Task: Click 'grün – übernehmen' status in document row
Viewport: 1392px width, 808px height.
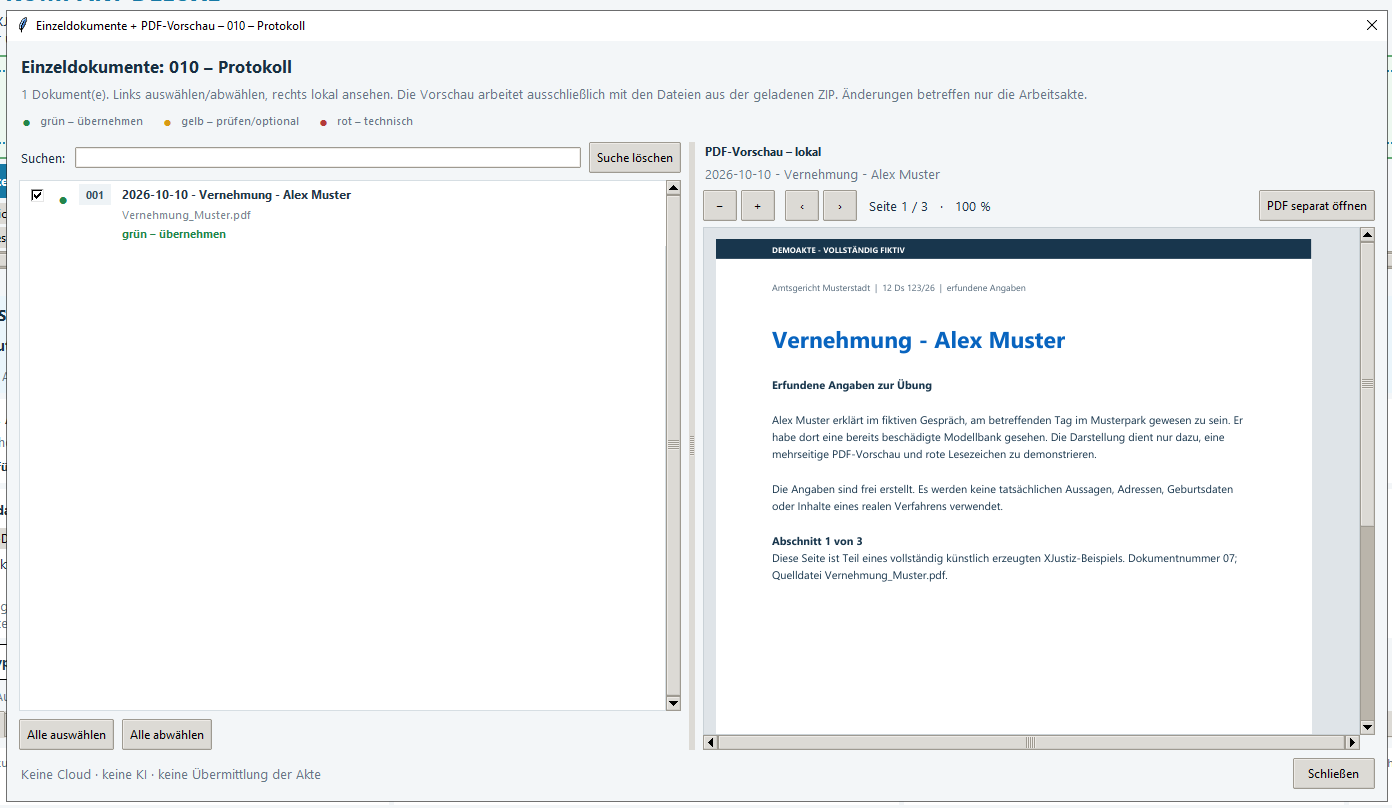Action: pos(174,234)
